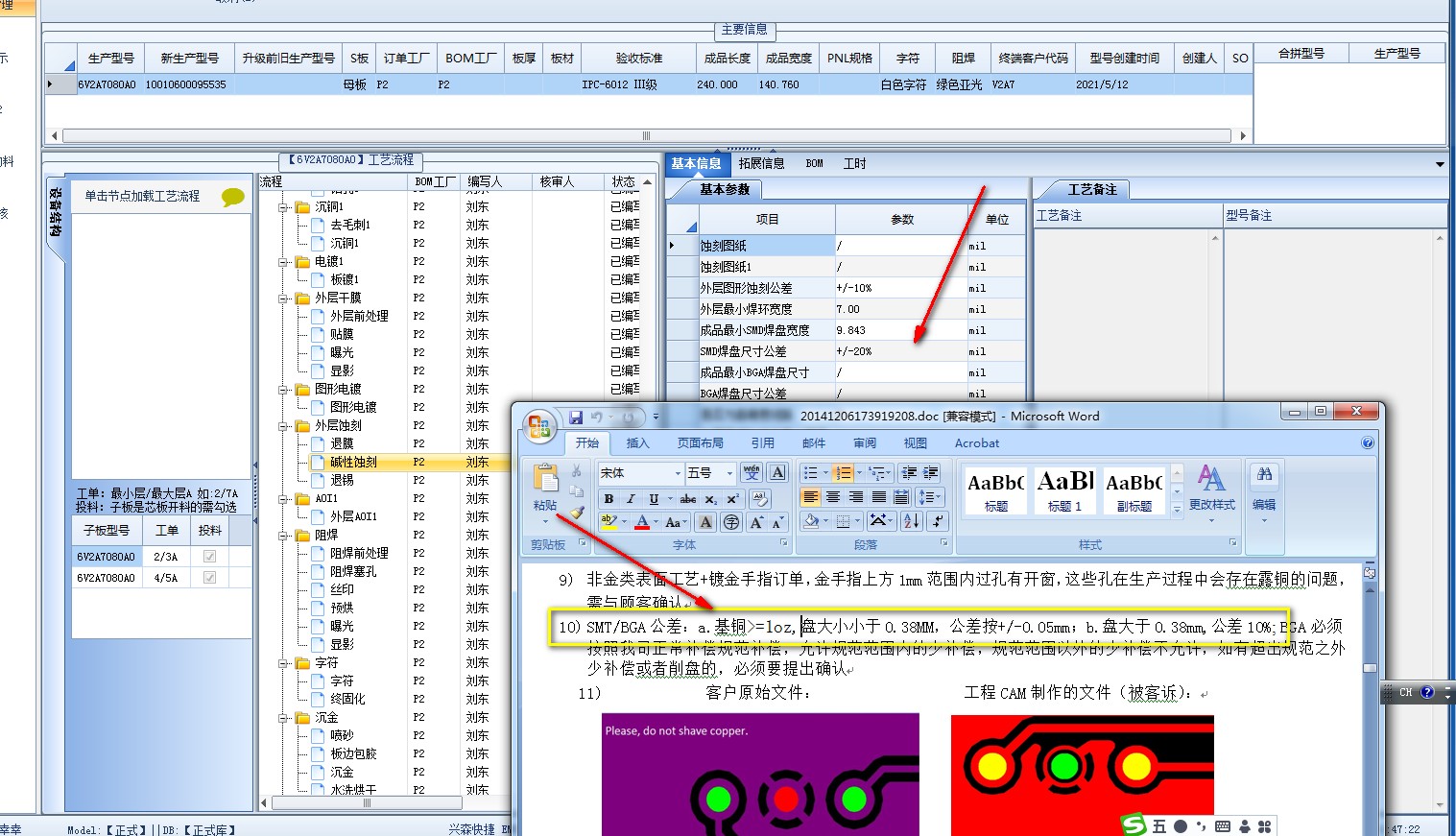The image size is (1456, 836).
Task: Click the yellow speech bubble icon
Action: tap(233, 197)
